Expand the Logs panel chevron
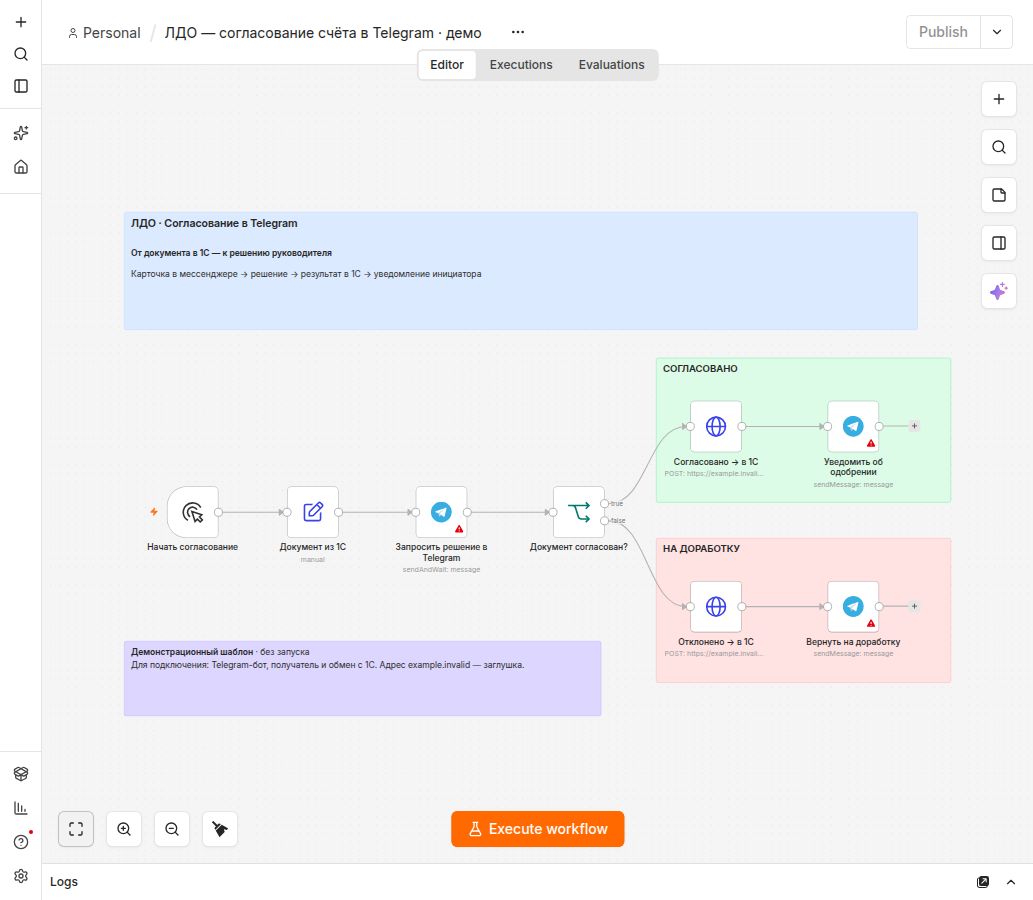 pyautogui.click(x=1011, y=882)
